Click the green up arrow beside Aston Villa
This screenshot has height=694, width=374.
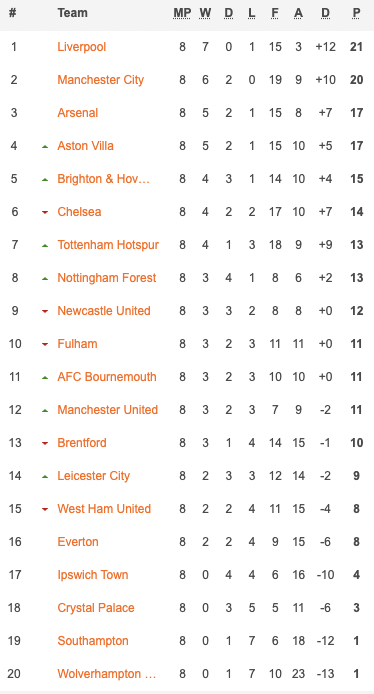[45, 147]
